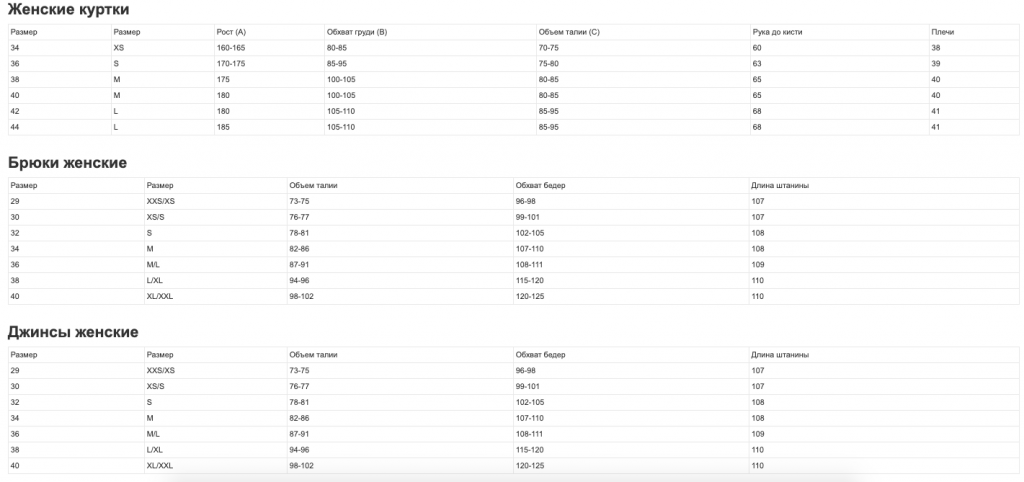The height and width of the screenshot is (482, 1024).
Task: Click the Рост (A) column header
Action: pos(231,32)
